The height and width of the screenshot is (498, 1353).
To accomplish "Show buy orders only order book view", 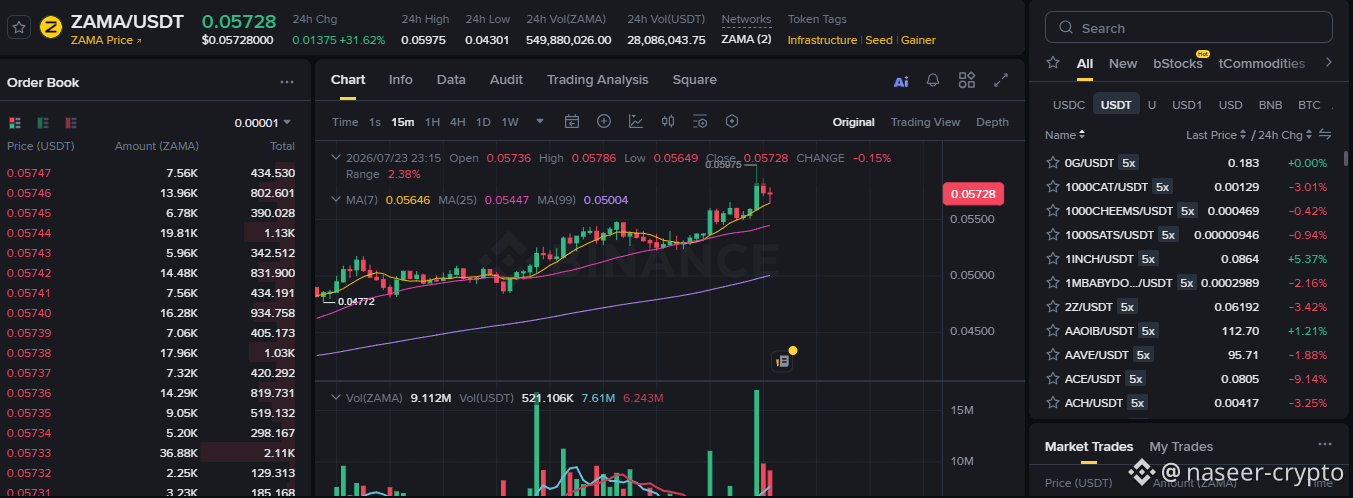I will point(43,123).
